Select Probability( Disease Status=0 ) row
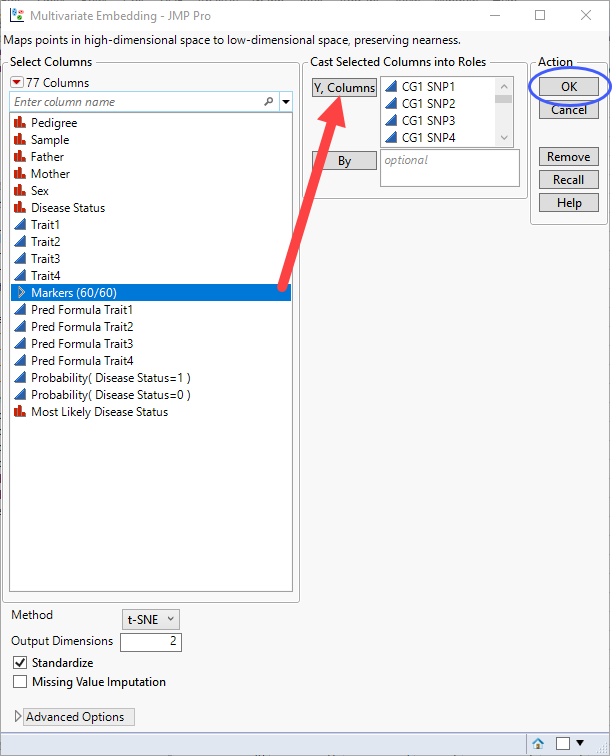 pos(151,395)
